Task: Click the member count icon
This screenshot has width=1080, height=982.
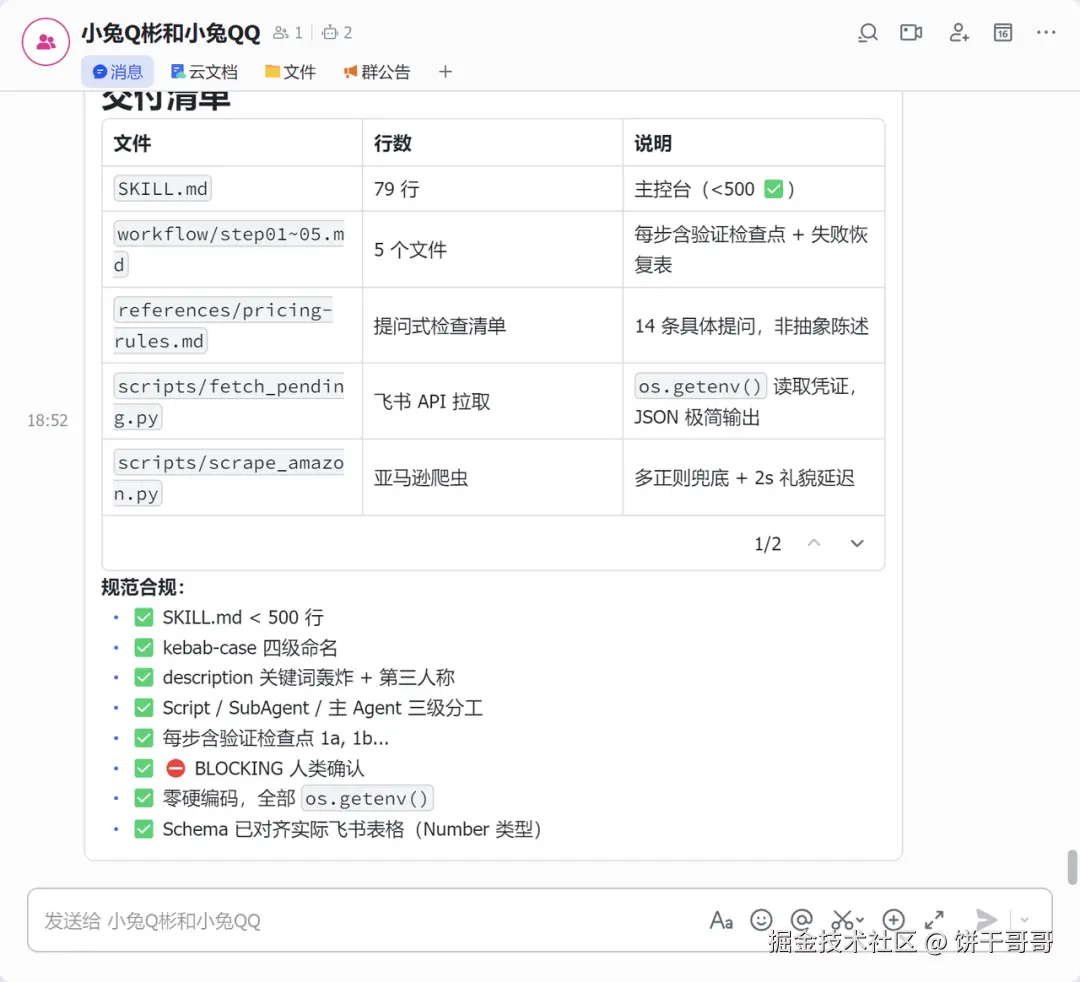Action: pos(281,32)
